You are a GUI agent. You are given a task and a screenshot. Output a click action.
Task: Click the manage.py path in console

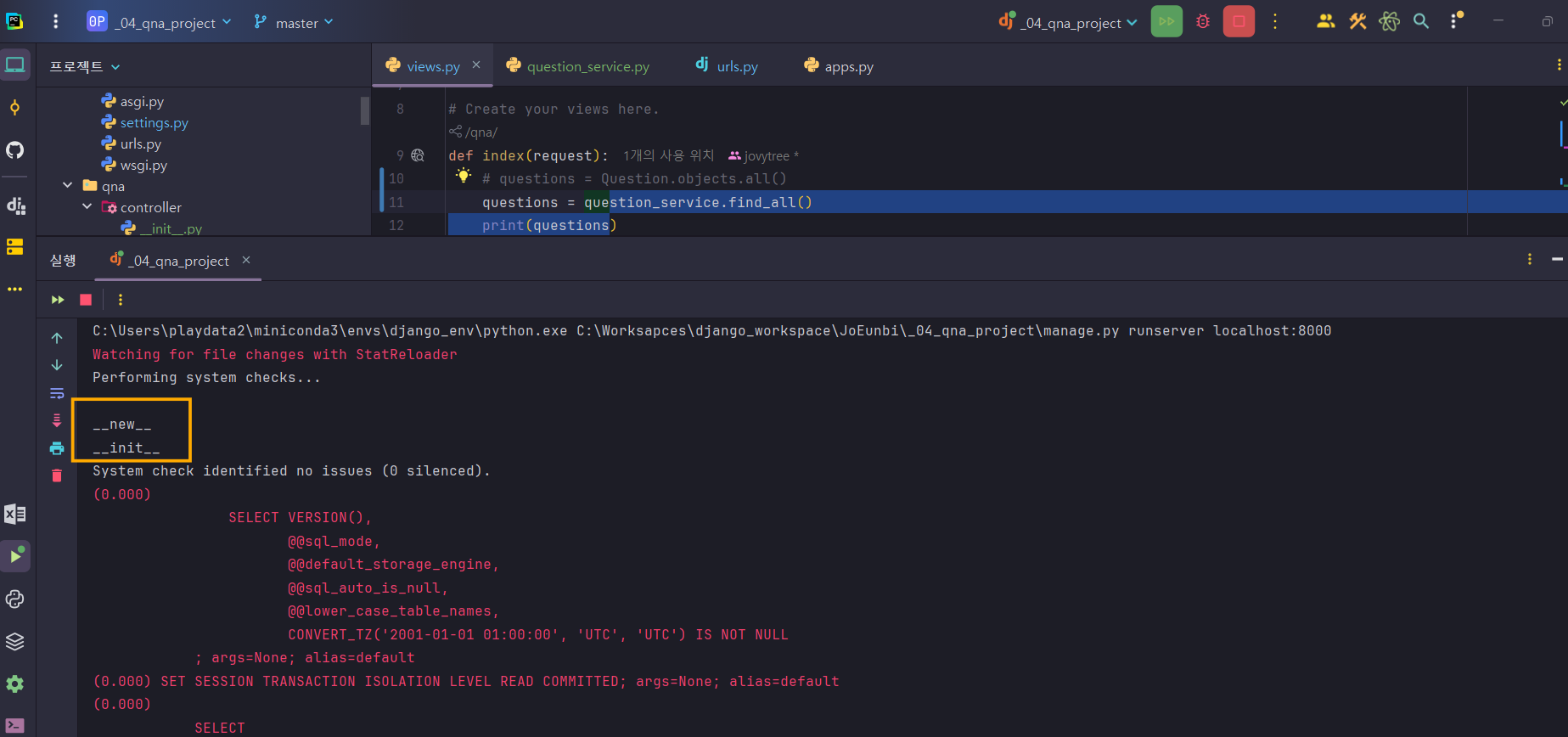847,331
